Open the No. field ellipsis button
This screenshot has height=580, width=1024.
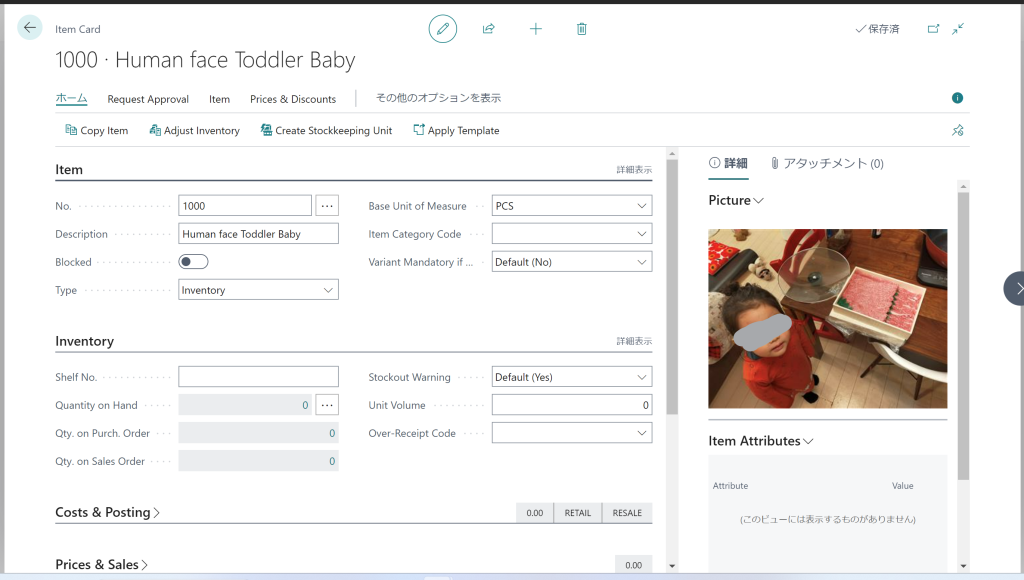(x=327, y=206)
